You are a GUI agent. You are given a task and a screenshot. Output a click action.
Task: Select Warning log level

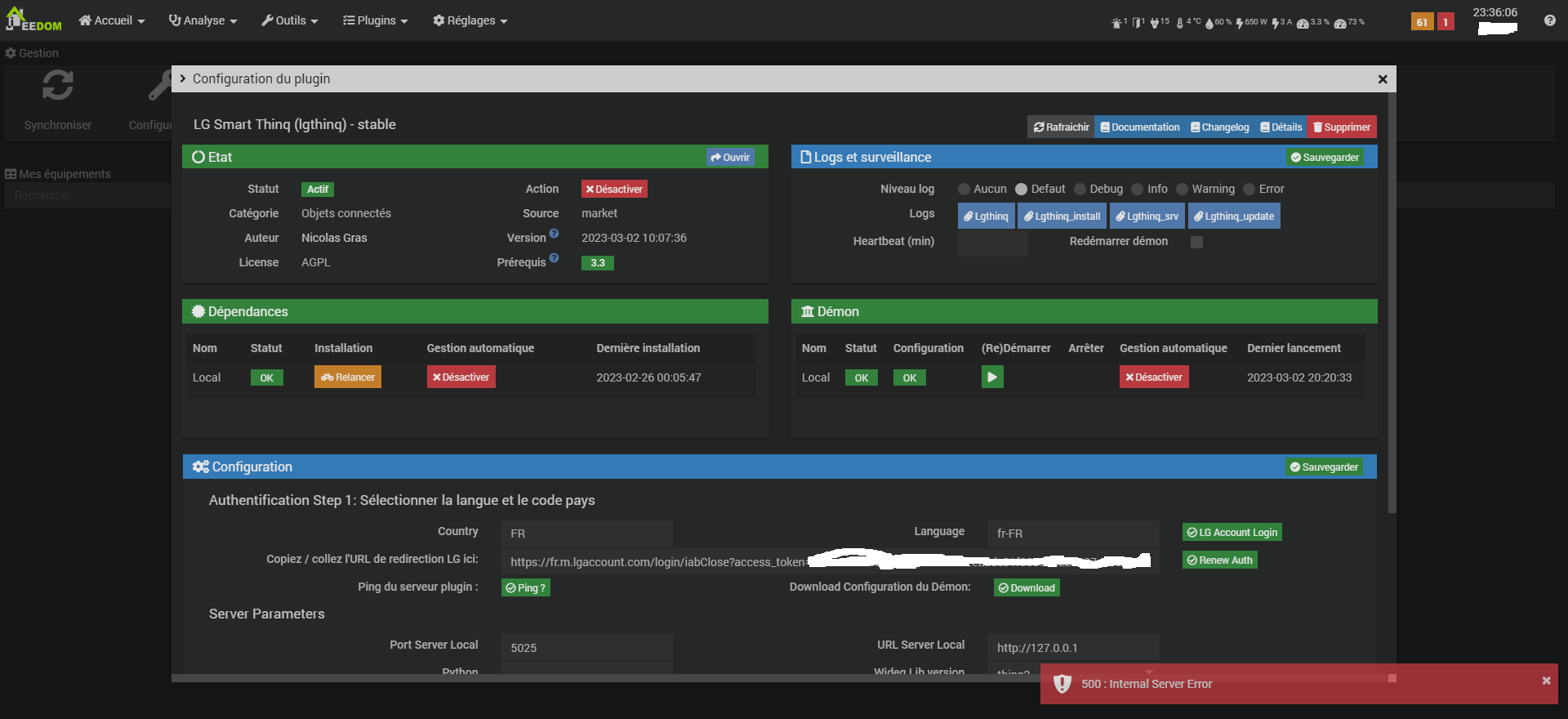coord(1182,190)
